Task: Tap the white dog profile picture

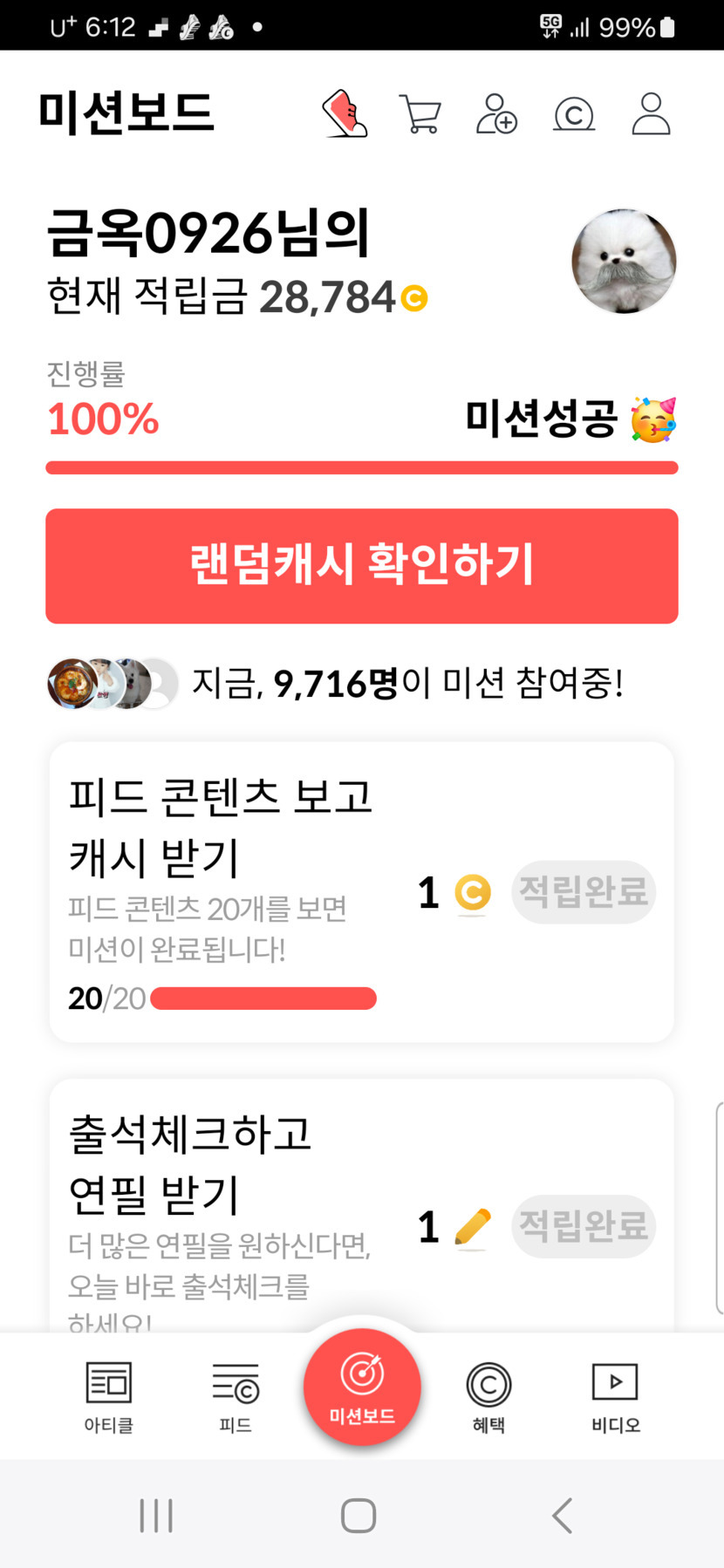Action: click(x=624, y=262)
